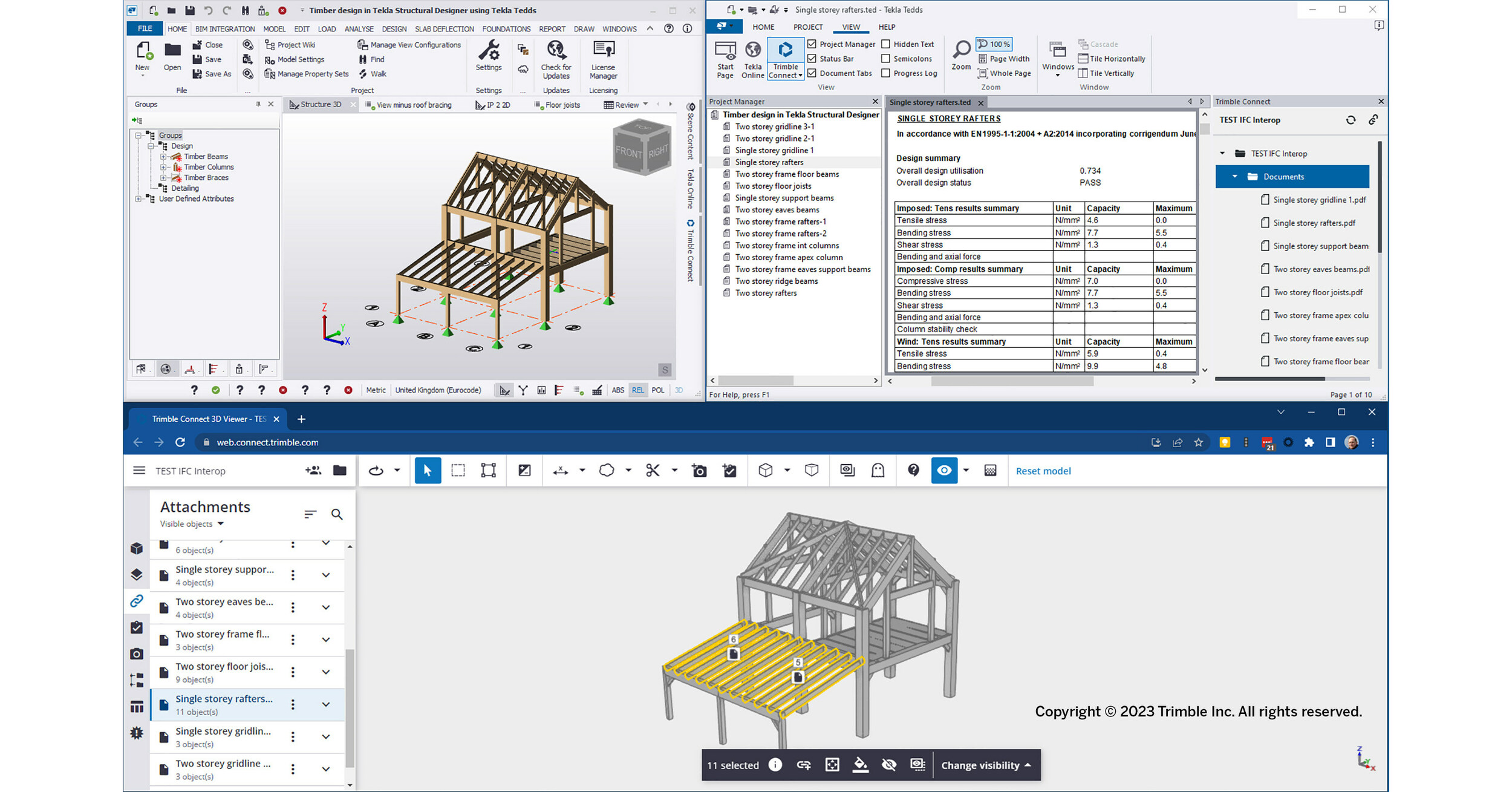Open the layers icon in viewer sidebar
Image resolution: width=1512 pixels, height=792 pixels.
(x=137, y=575)
